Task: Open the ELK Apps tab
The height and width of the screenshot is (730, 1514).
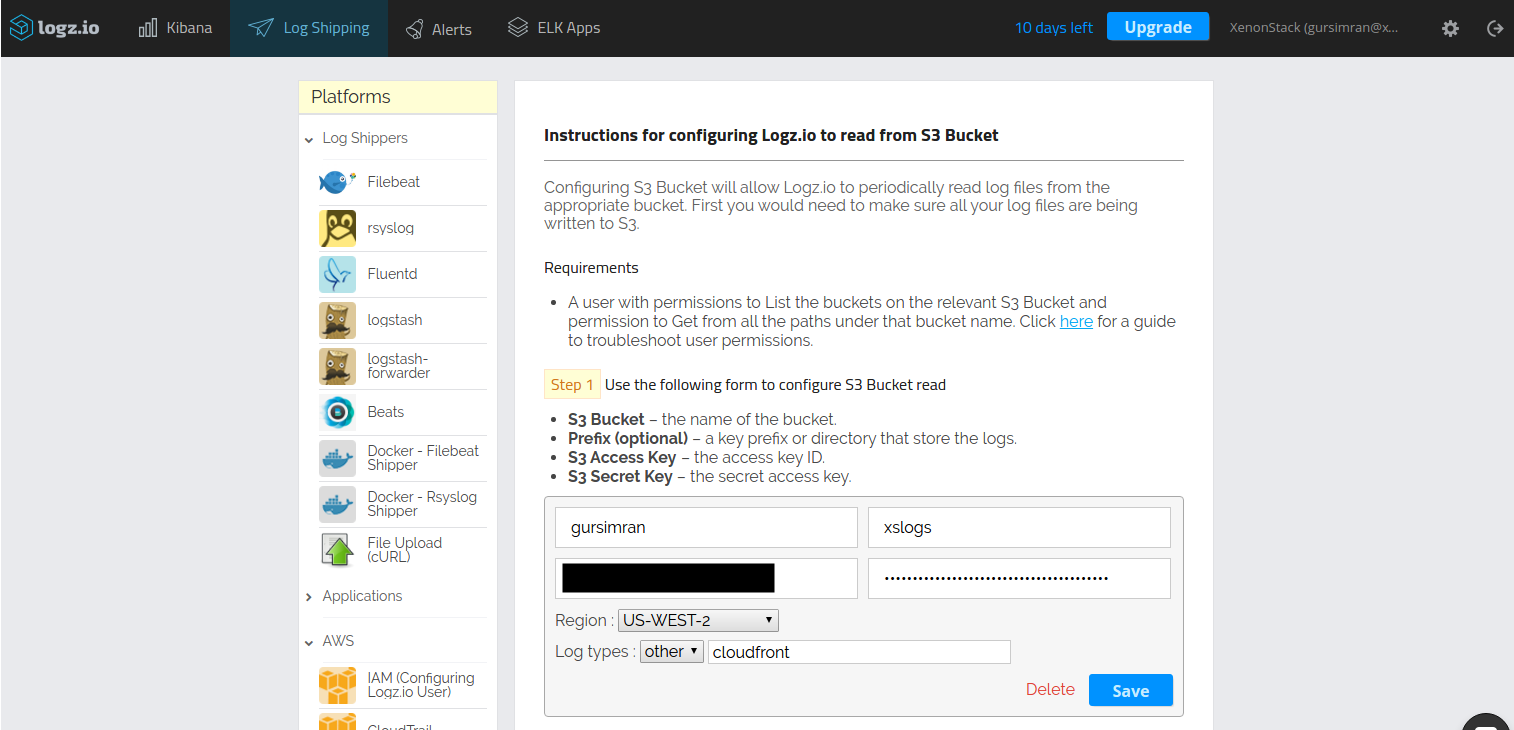Action: point(553,28)
